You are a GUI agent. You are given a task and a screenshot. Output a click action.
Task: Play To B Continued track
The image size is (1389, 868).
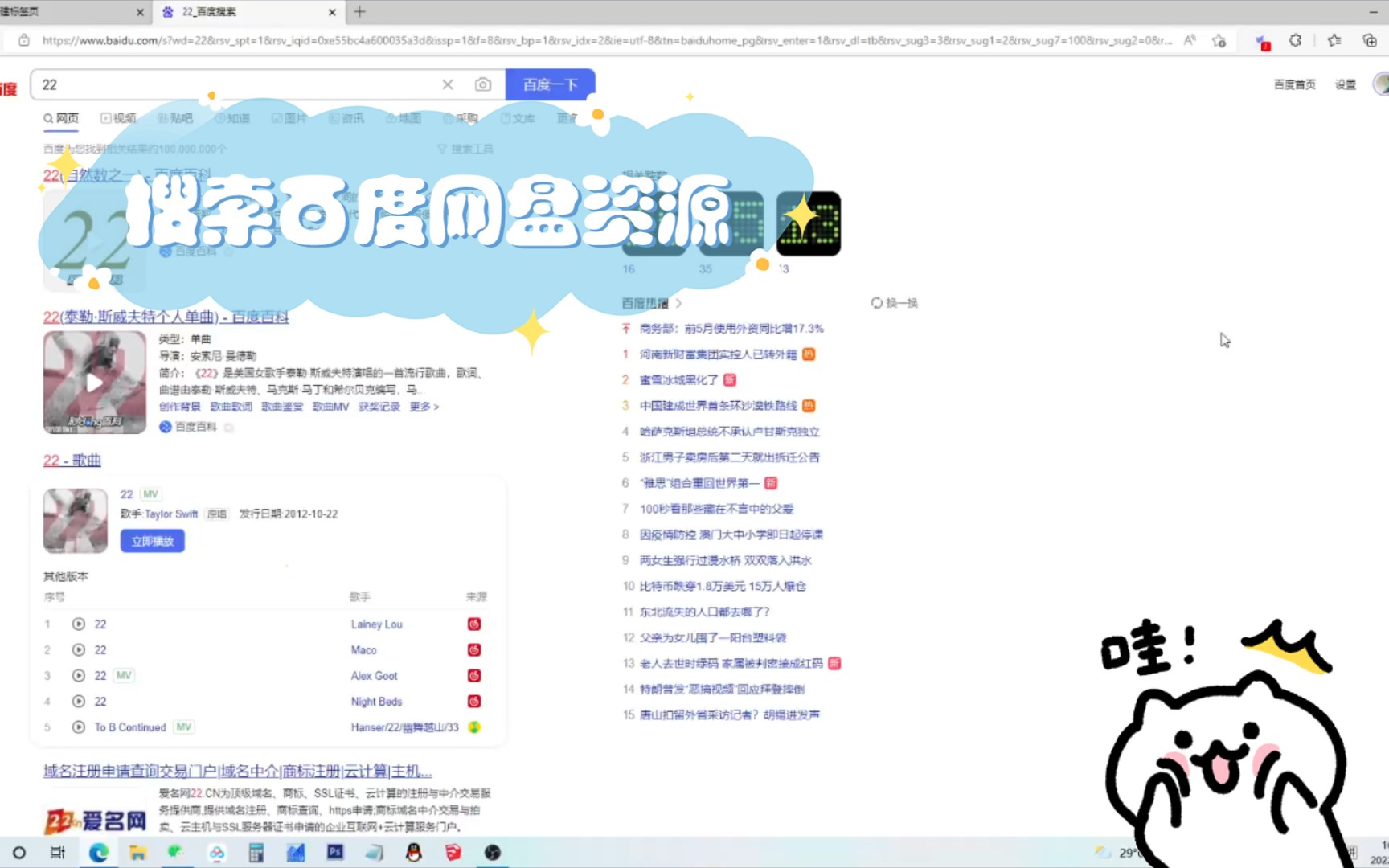coord(79,727)
